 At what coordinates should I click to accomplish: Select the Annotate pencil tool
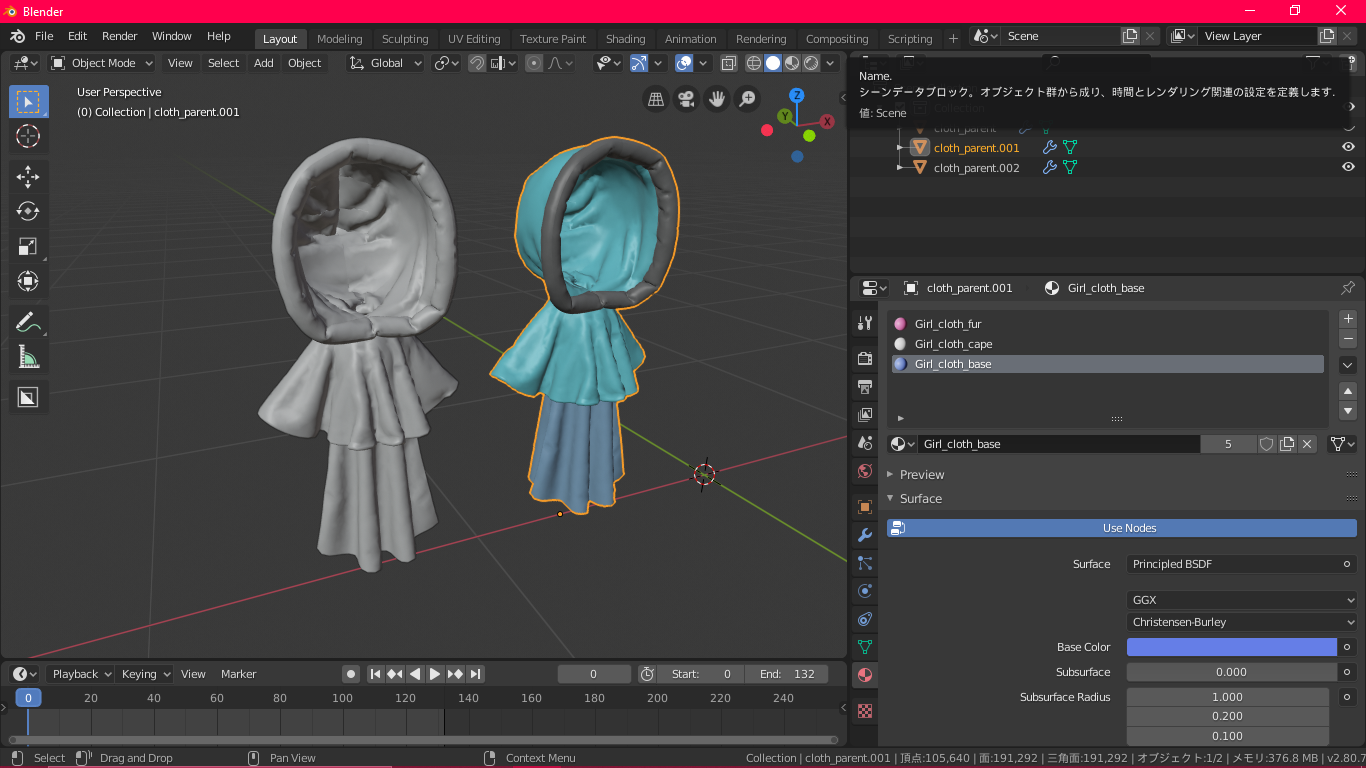(x=28, y=322)
